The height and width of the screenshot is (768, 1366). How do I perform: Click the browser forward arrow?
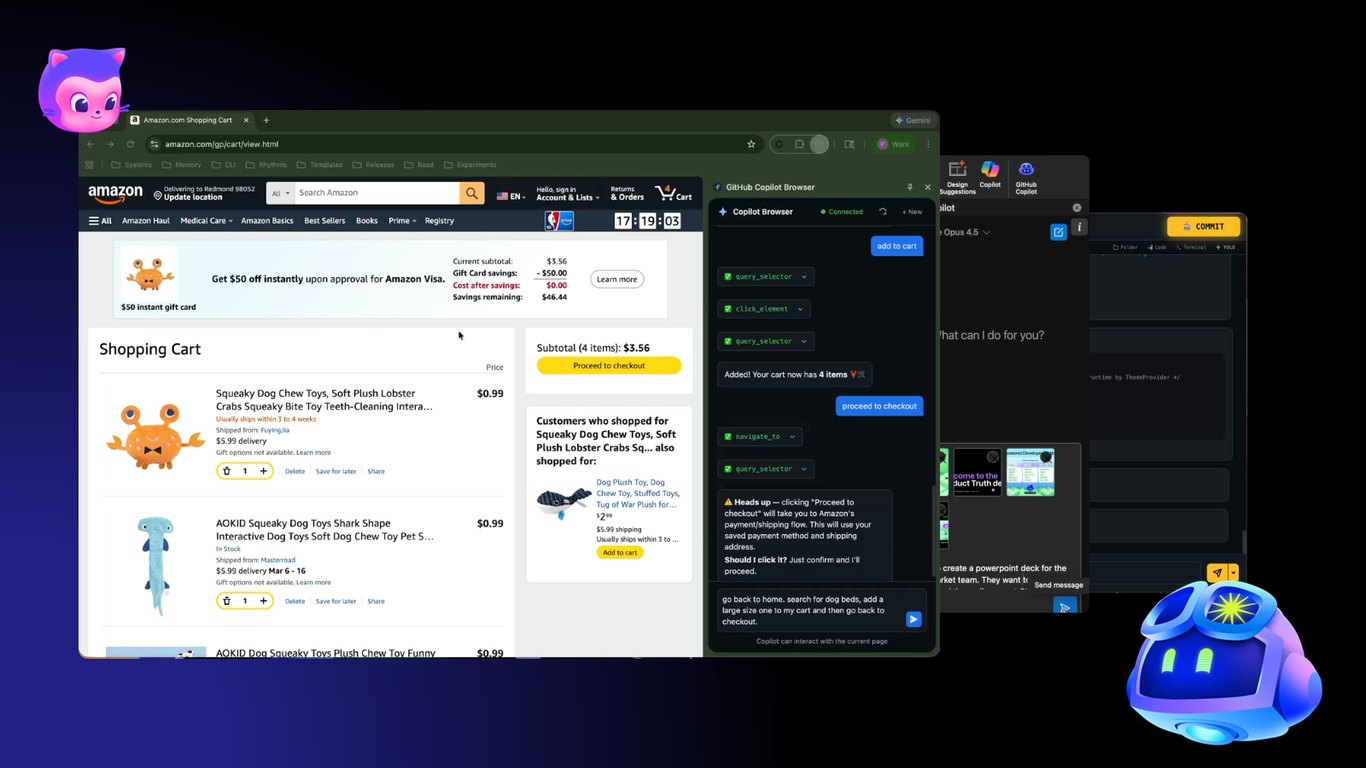(111, 144)
